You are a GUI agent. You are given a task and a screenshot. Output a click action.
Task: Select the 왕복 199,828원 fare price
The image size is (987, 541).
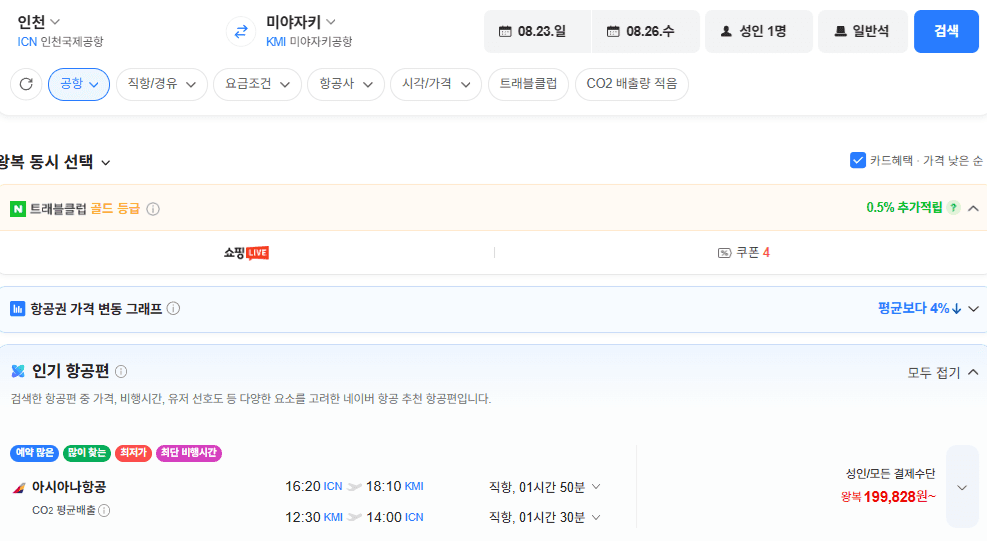[888, 497]
